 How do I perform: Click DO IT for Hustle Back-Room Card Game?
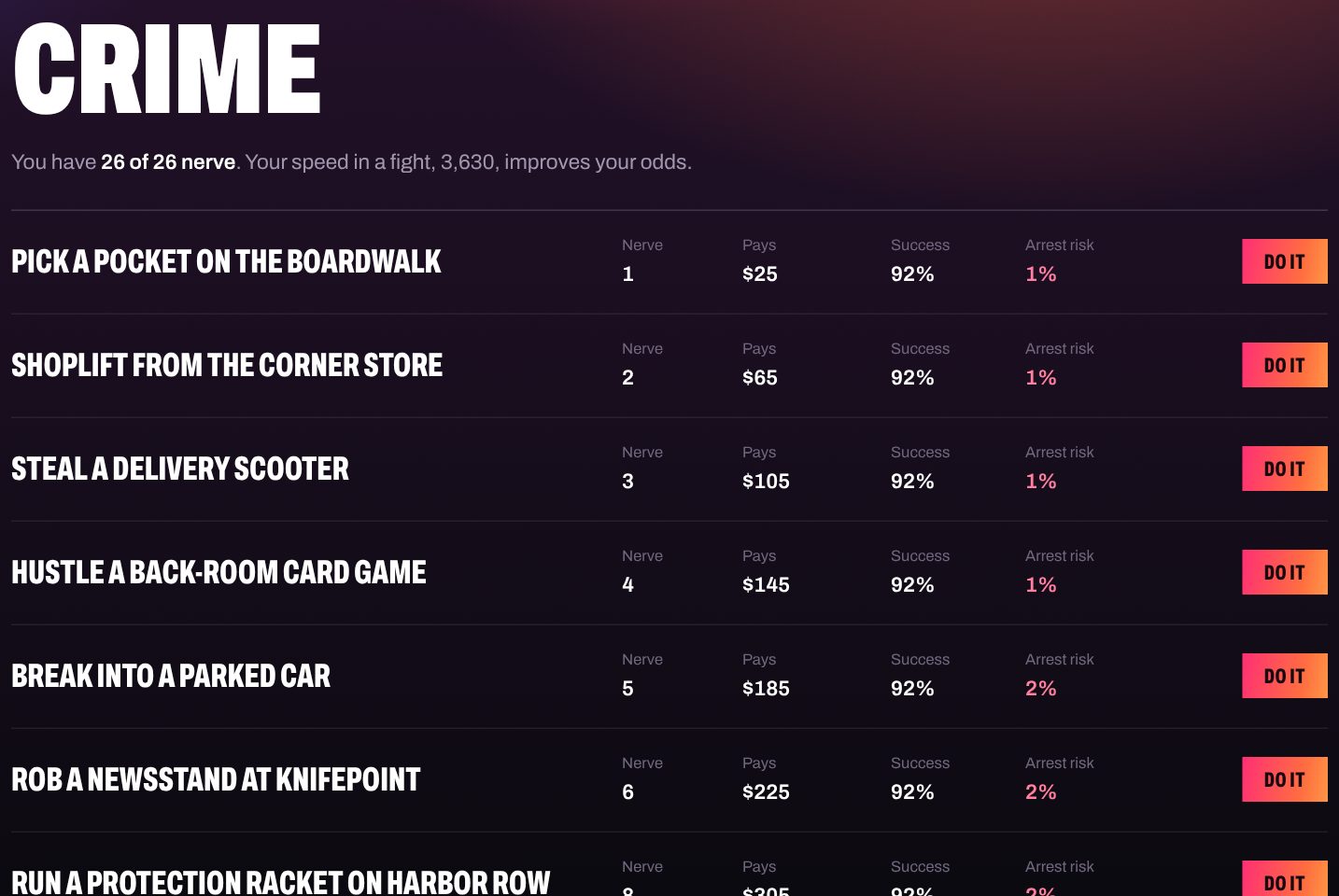[1284, 572]
